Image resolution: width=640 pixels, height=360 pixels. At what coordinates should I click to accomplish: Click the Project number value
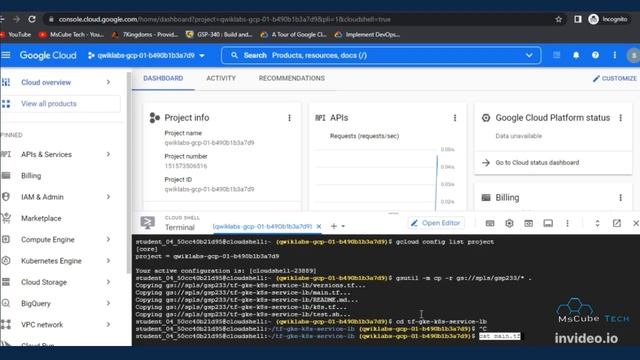coord(186,166)
